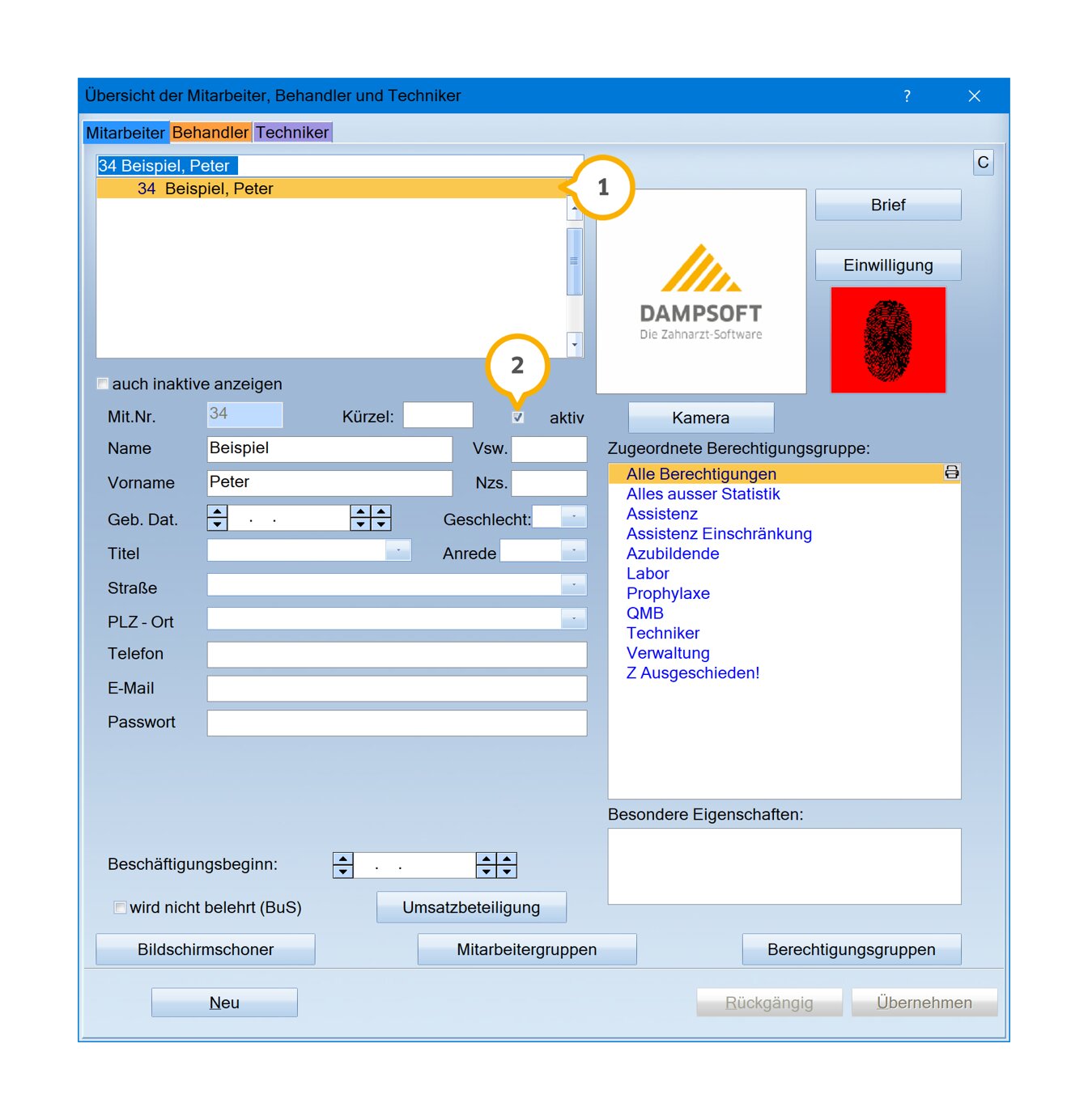Image resolution: width=1088 pixels, height=1120 pixels.
Task: Select the Assistenz group
Action: (661, 514)
